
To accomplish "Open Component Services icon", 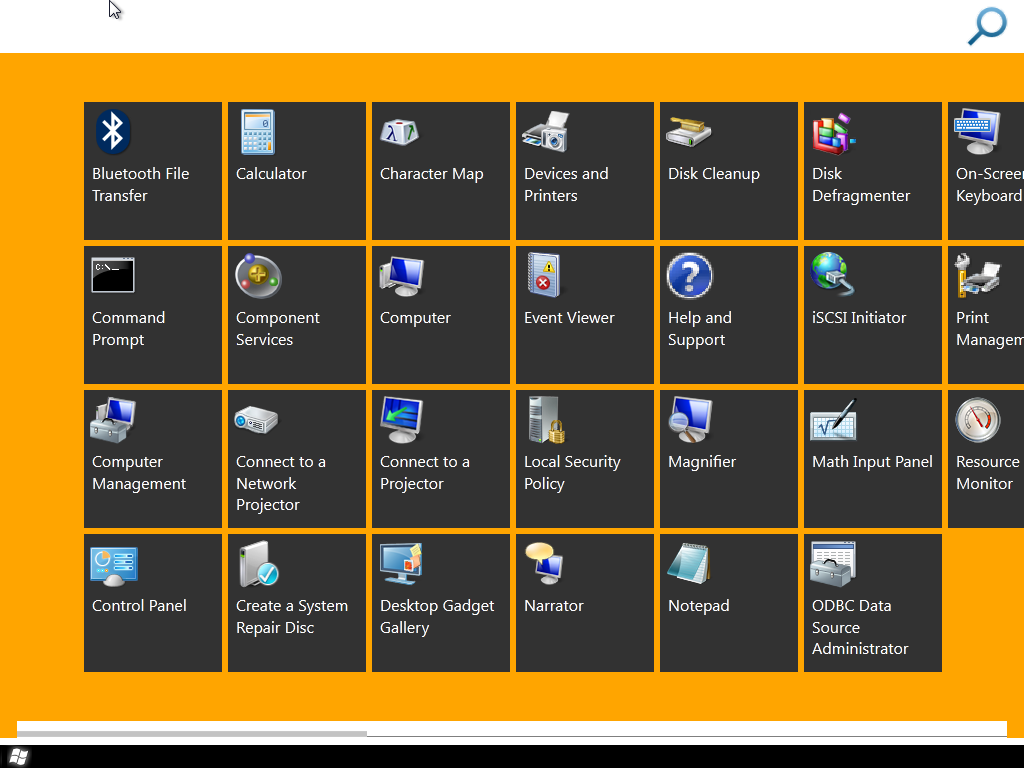I will coord(259,276).
